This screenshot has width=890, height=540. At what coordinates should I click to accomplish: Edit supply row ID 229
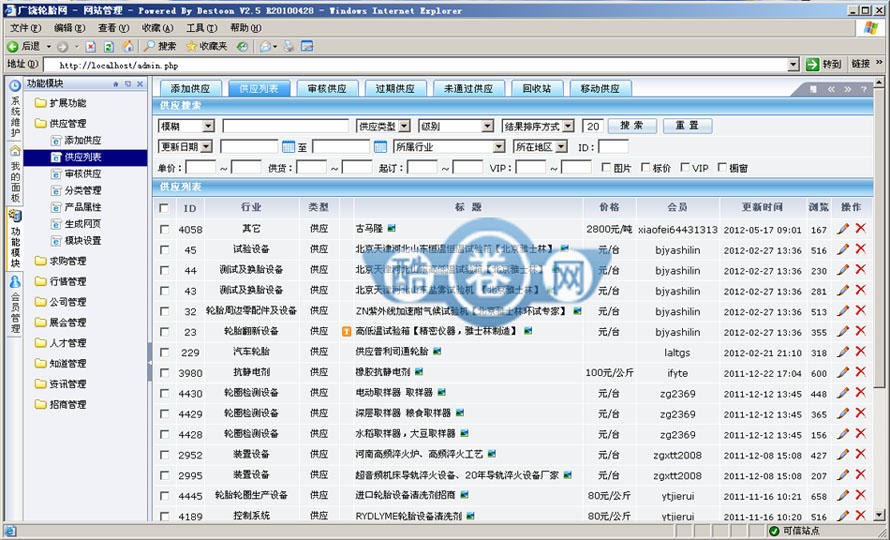click(x=843, y=352)
